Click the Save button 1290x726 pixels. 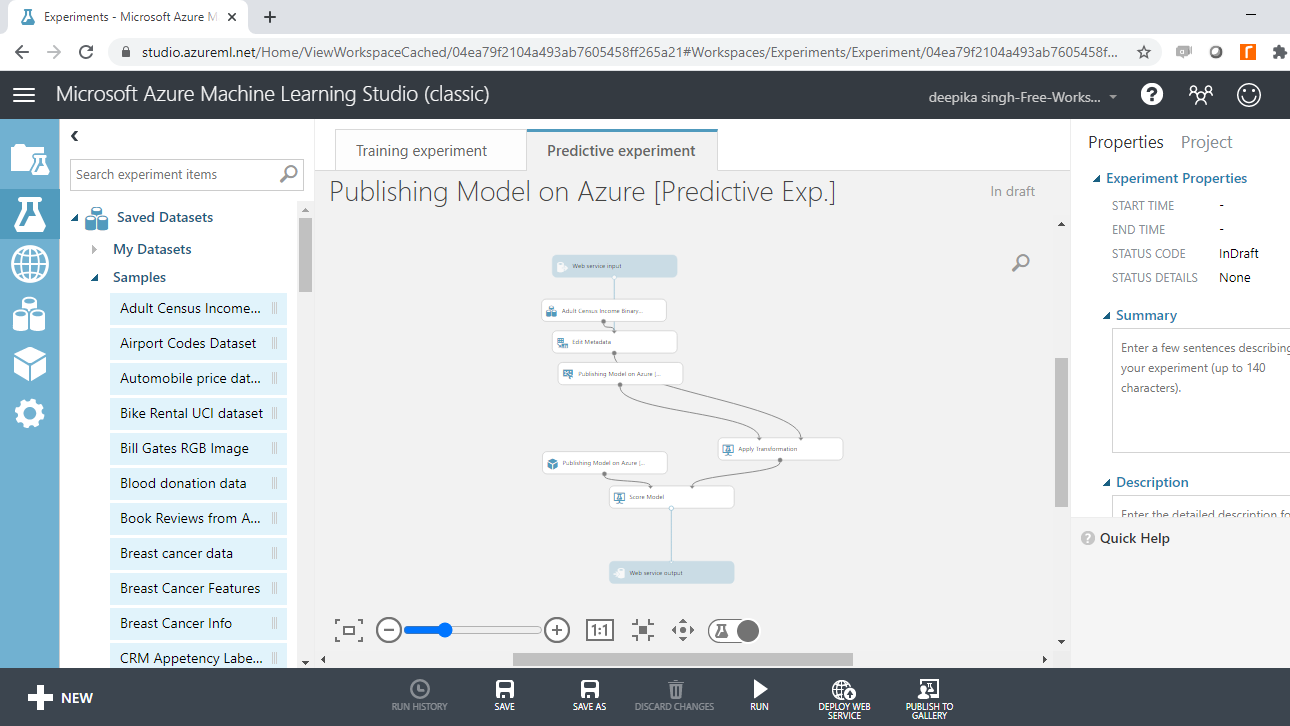pyautogui.click(x=505, y=696)
